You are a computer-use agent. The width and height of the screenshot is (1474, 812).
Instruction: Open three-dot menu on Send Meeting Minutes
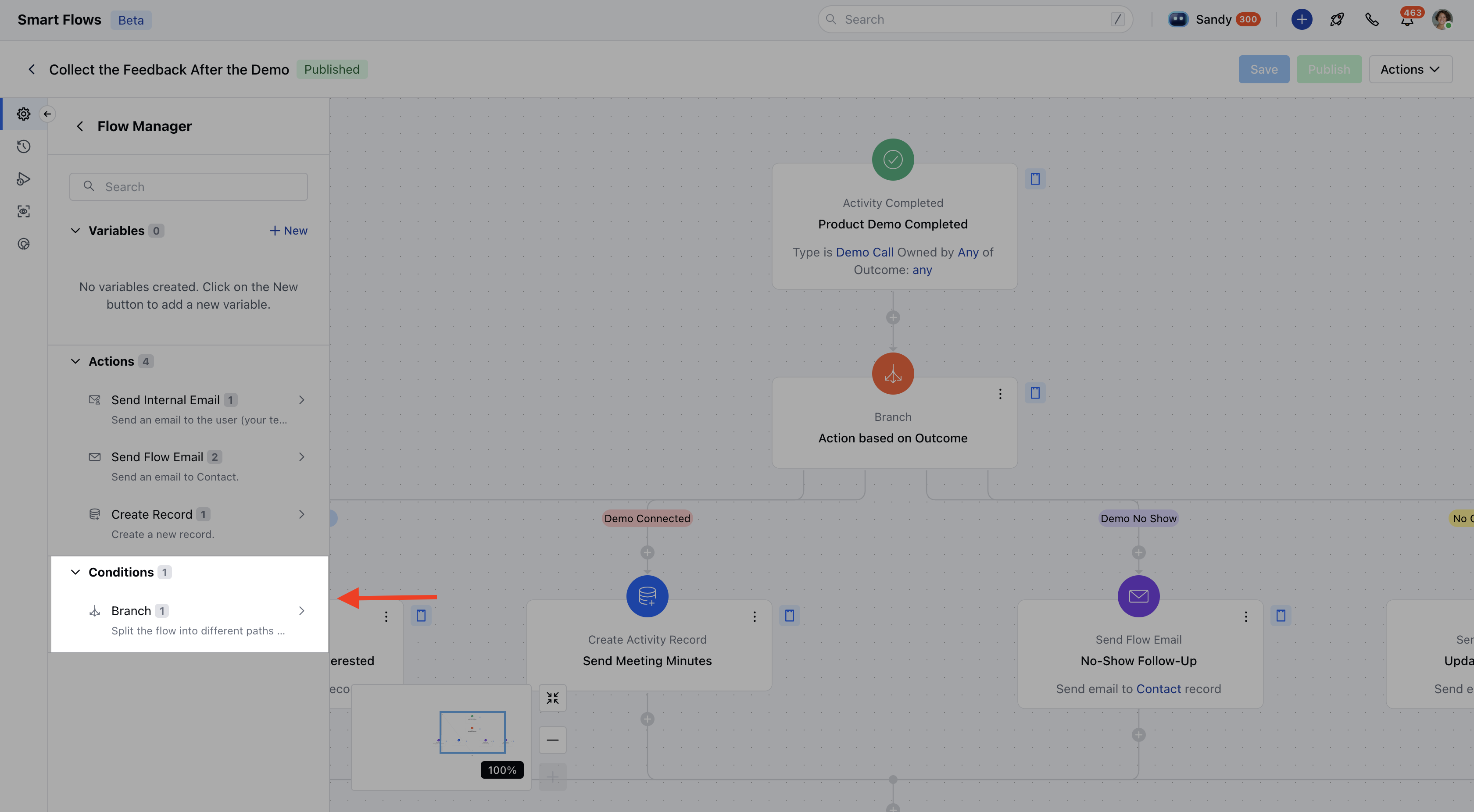(x=754, y=616)
